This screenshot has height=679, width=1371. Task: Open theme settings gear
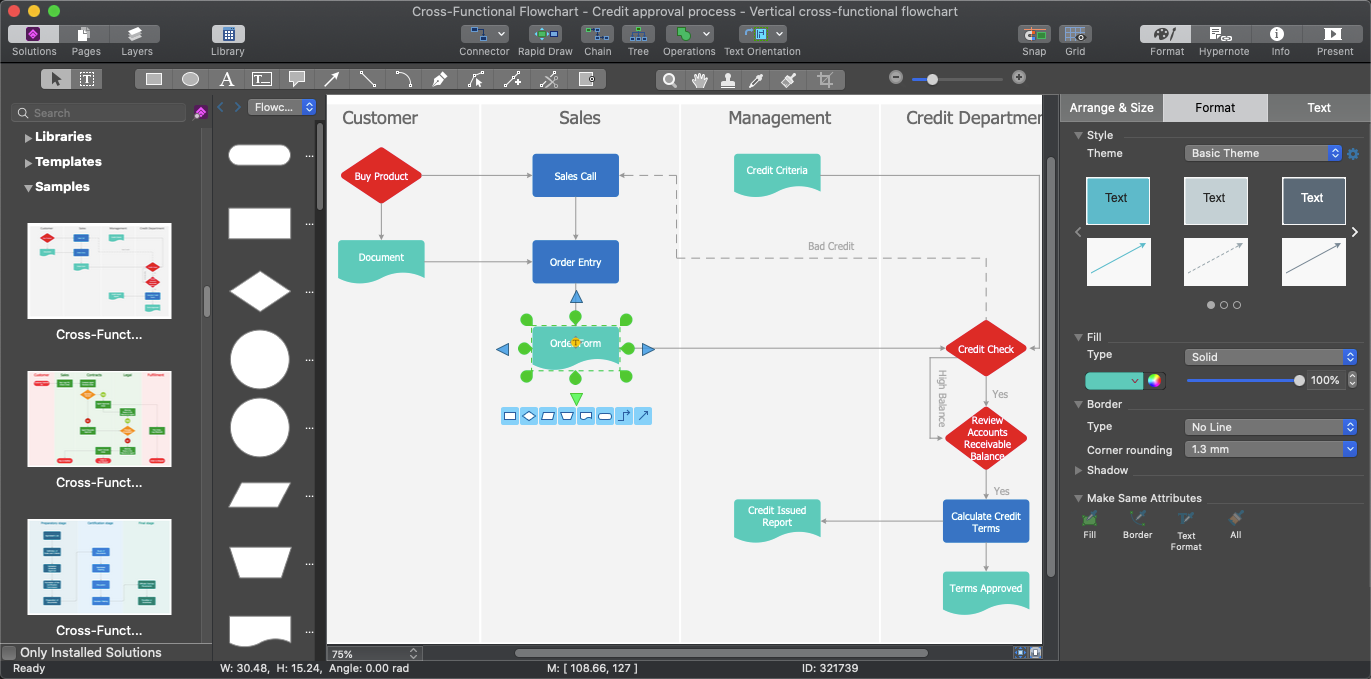click(1353, 154)
